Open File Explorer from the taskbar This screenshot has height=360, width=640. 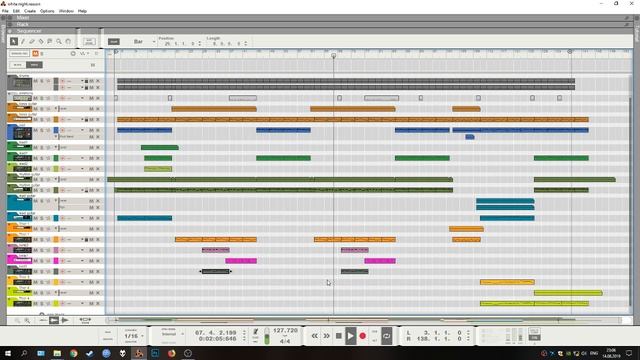(57, 353)
